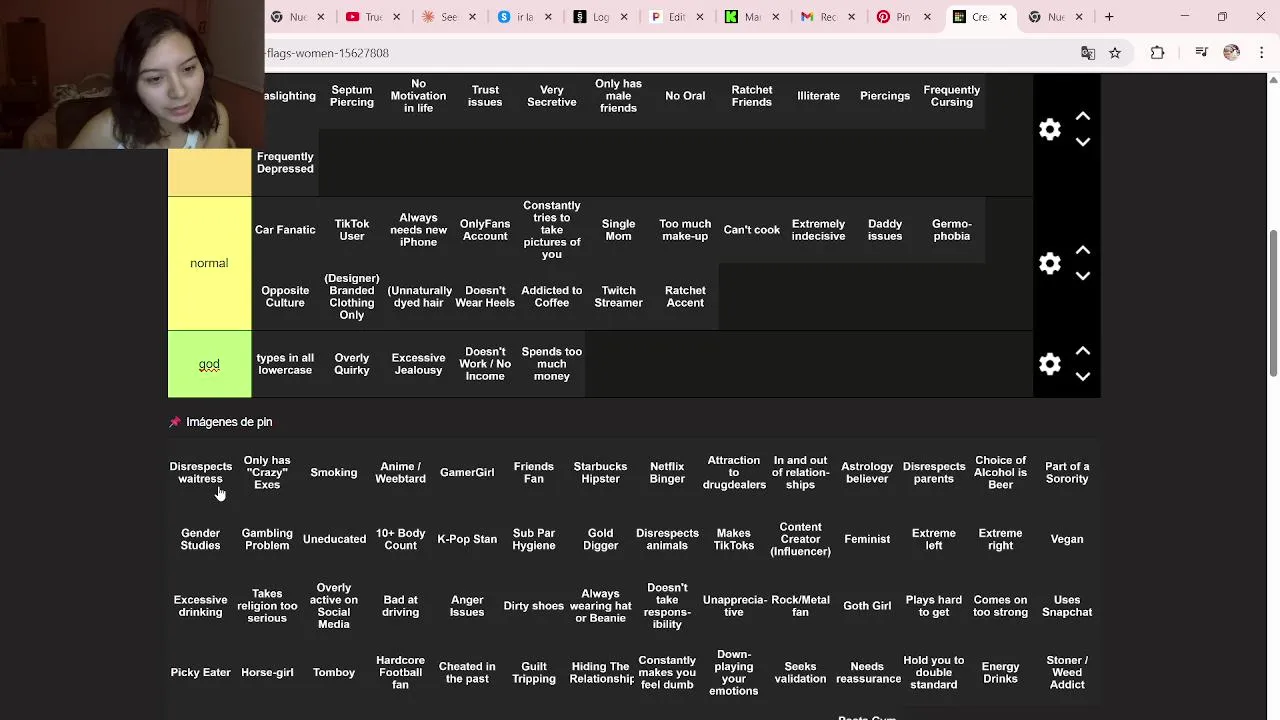Select the 'Car Fanatic' item in normal tier
This screenshot has height=720, width=1280.
[285, 230]
